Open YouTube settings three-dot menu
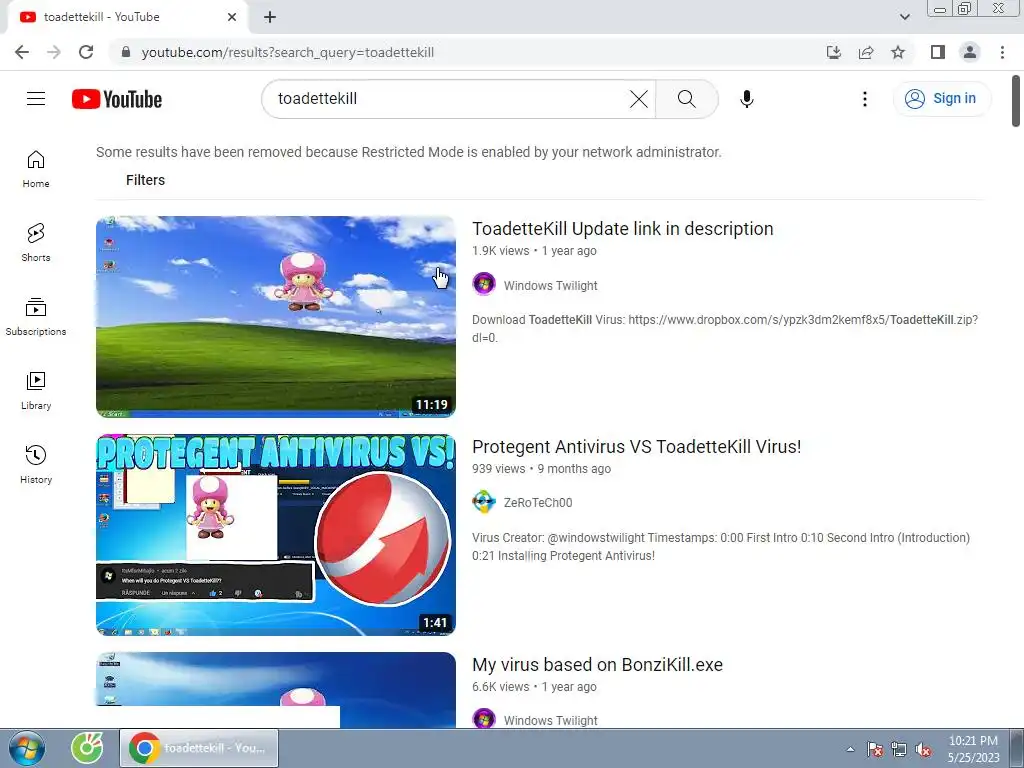This screenshot has height=768, width=1024. 865,99
